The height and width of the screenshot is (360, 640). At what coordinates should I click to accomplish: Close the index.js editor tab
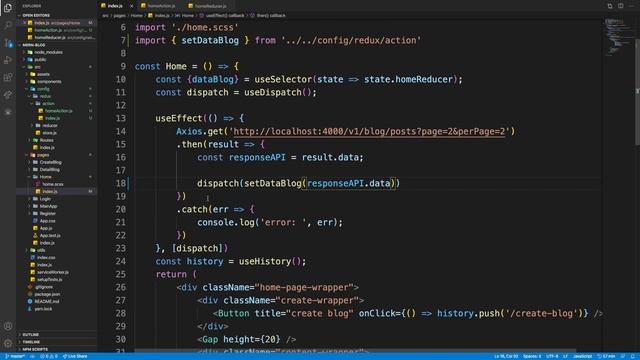pyautogui.click(x=131, y=6)
